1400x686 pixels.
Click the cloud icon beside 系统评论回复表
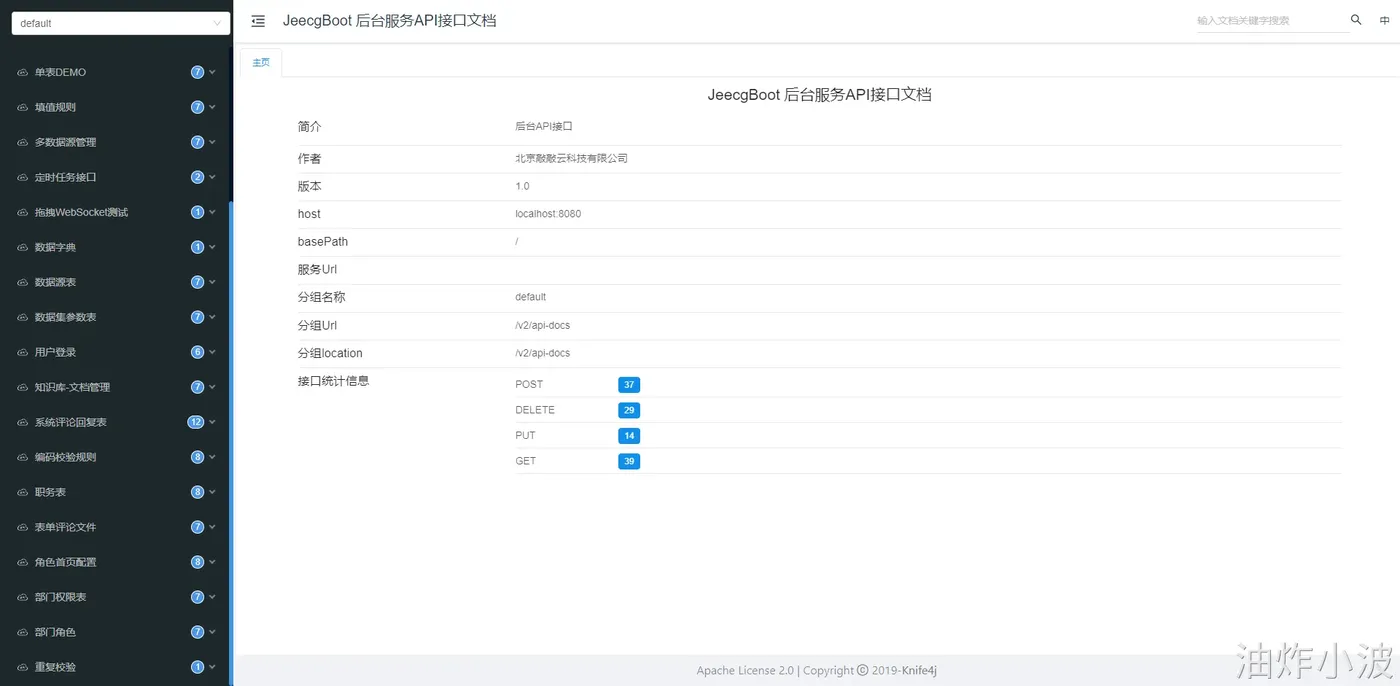coord(23,422)
